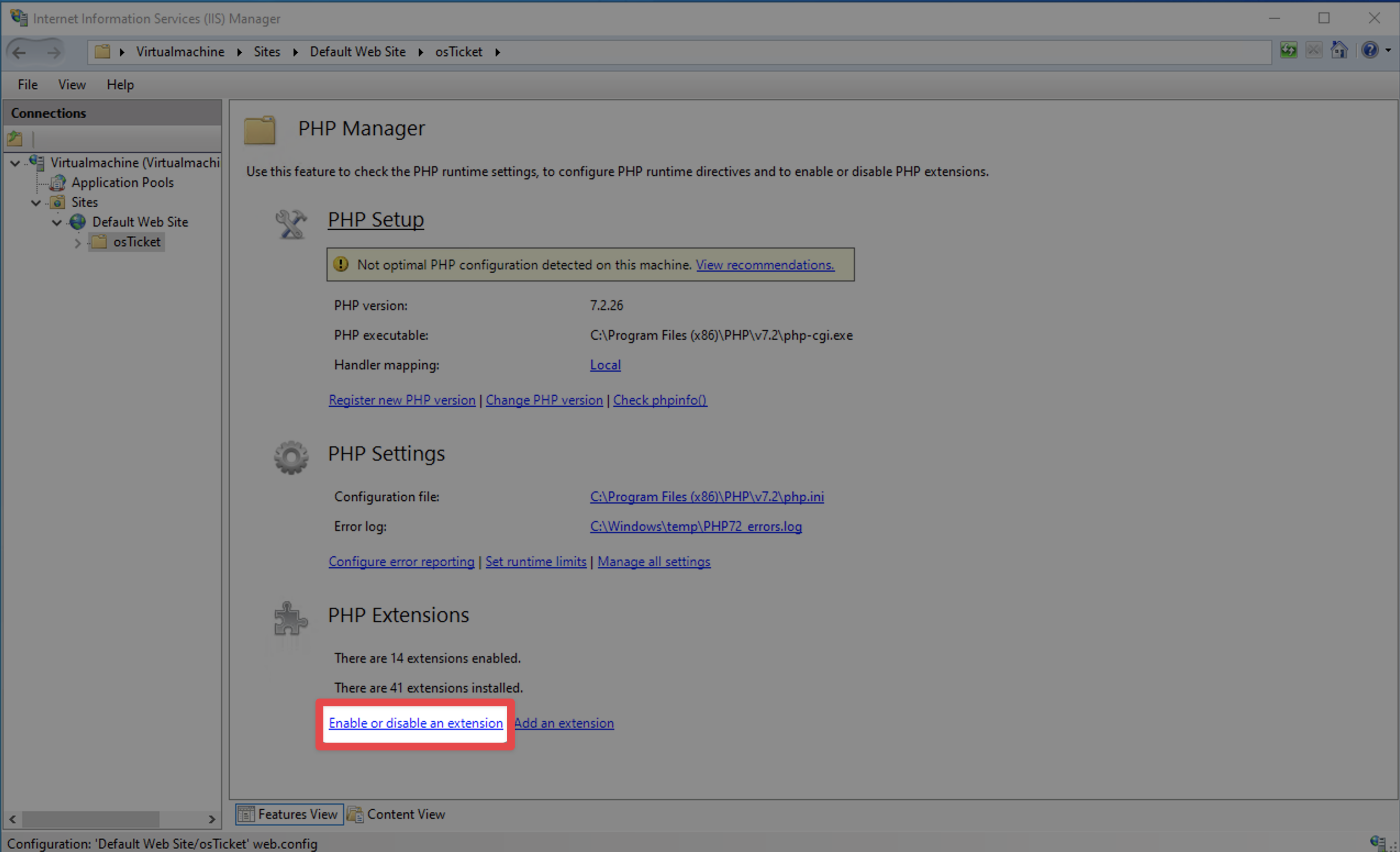Open the blue Help question-mark icon
Screen dimensions: 1400x852
1369,51
